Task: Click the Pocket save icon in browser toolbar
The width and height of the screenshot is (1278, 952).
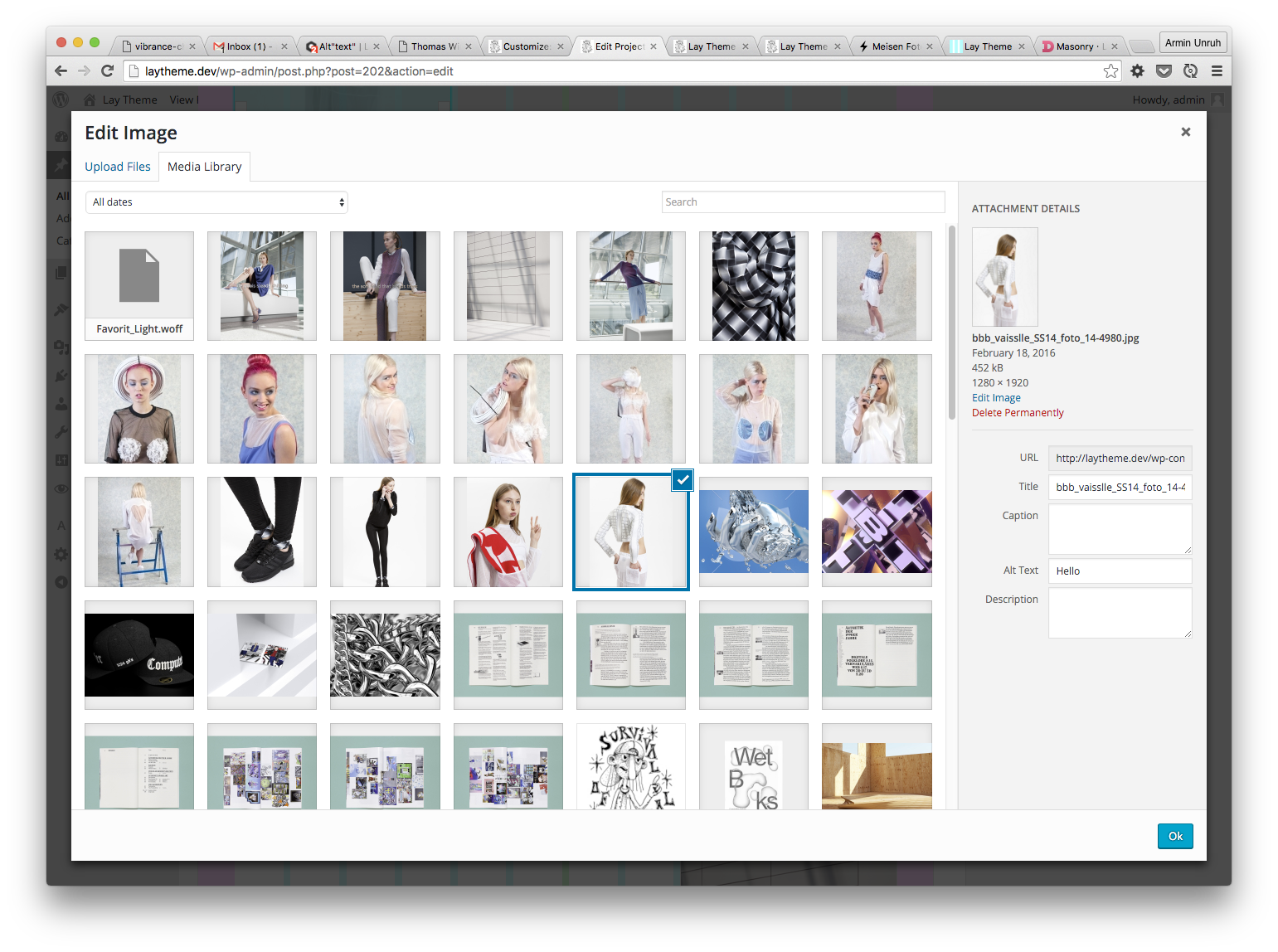Action: (x=1164, y=71)
